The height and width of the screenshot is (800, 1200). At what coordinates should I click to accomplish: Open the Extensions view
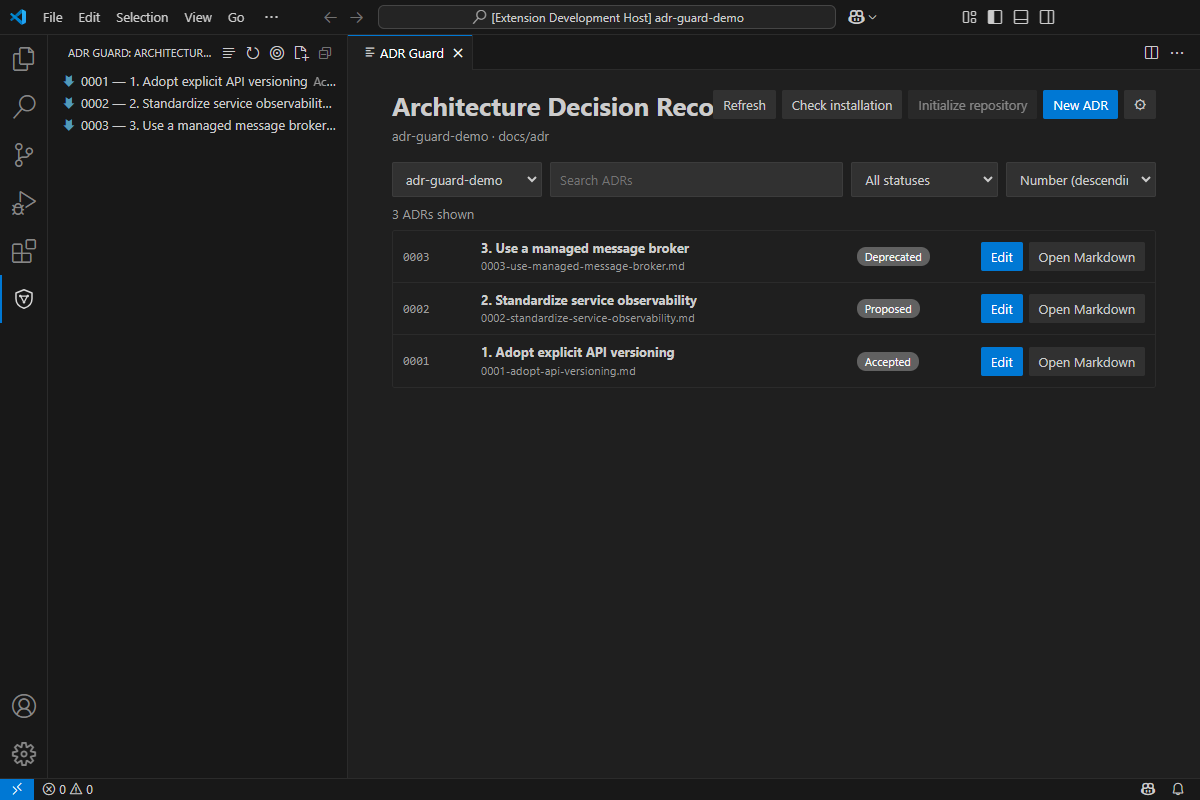coord(24,251)
